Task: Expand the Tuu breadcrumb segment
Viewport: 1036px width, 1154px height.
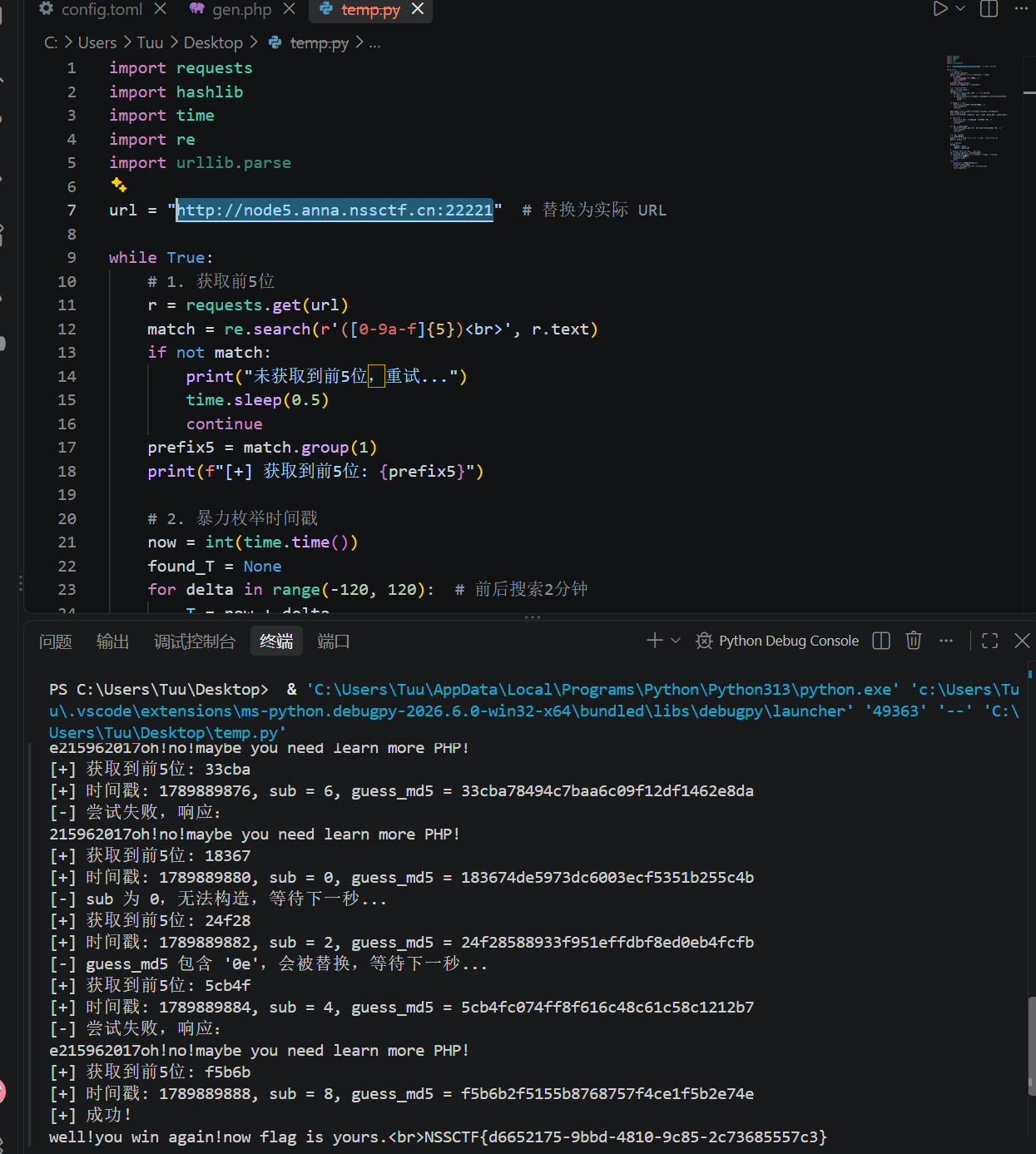Action: pyautogui.click(x=150, y=42)
